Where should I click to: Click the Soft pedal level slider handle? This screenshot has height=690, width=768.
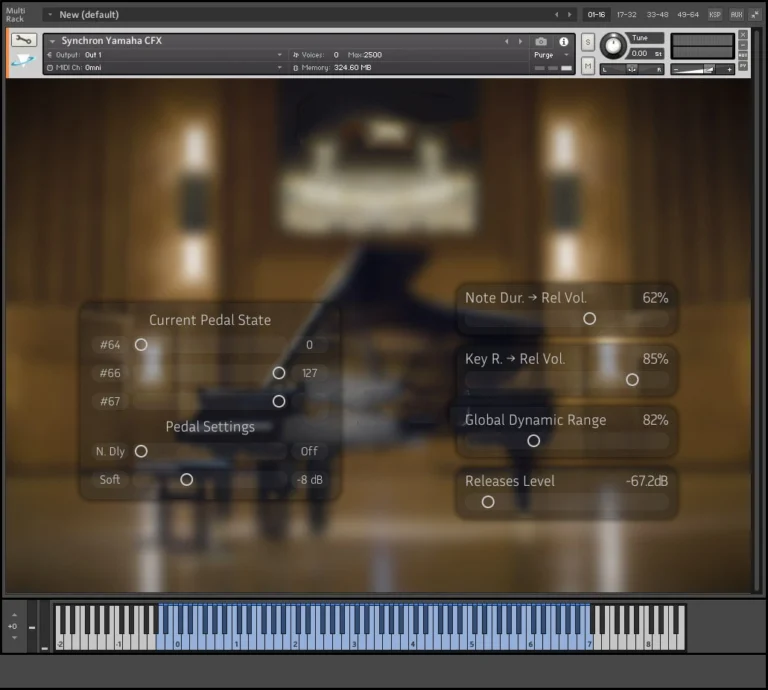(187, 479)
